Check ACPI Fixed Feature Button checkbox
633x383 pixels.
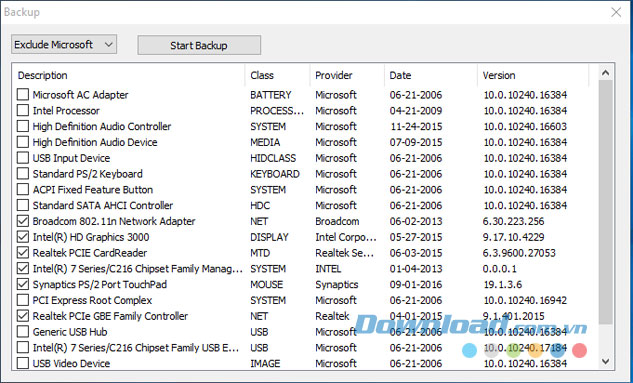[23, 189]
